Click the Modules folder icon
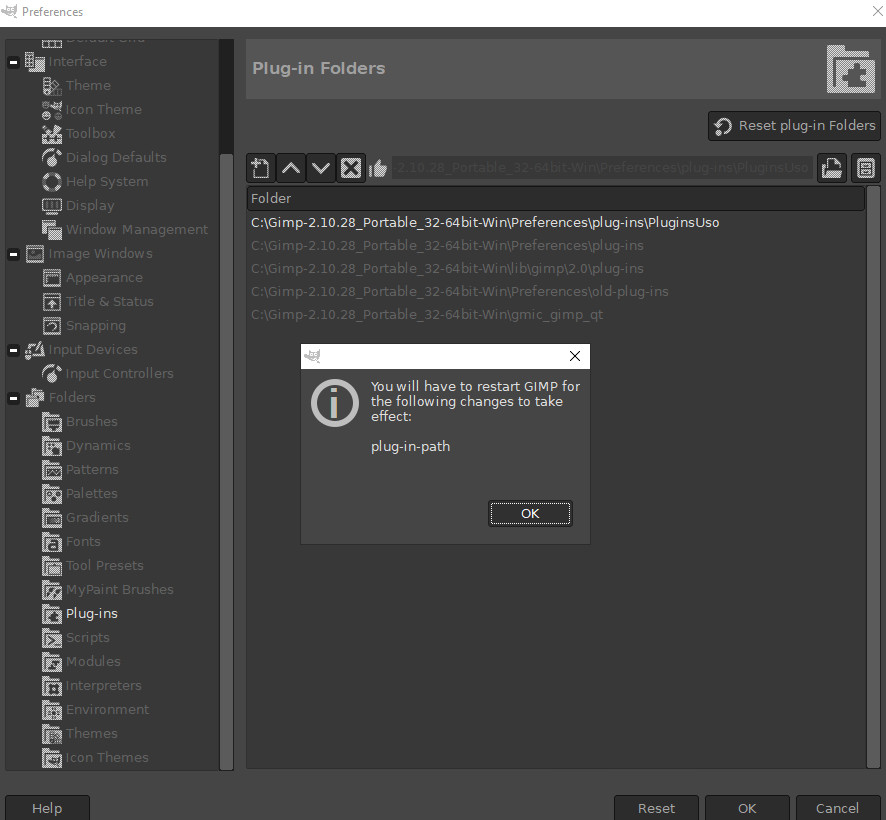This screenshot has width=886, height=820. [x=52, y=662]
